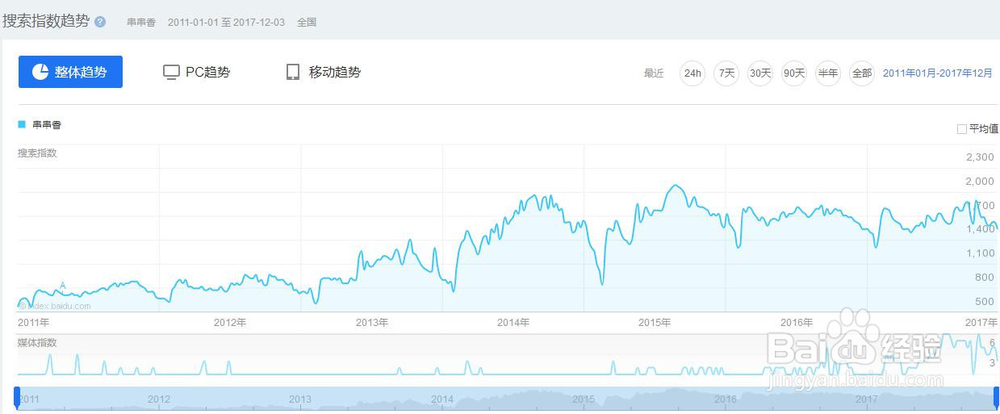1000x414 pixels.
Task: Select the 整体趋势 tab
Action: pyautogui.click(x=70, y=72)
